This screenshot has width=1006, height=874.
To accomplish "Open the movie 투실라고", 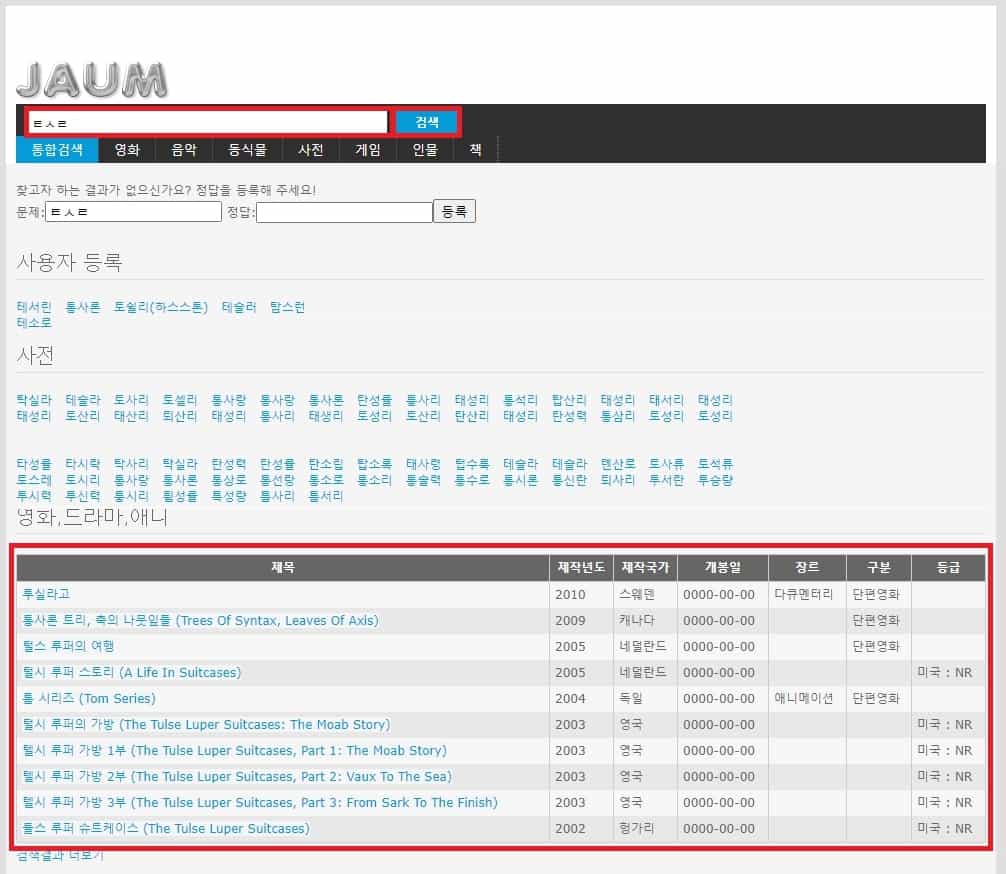I will [46, 594].
